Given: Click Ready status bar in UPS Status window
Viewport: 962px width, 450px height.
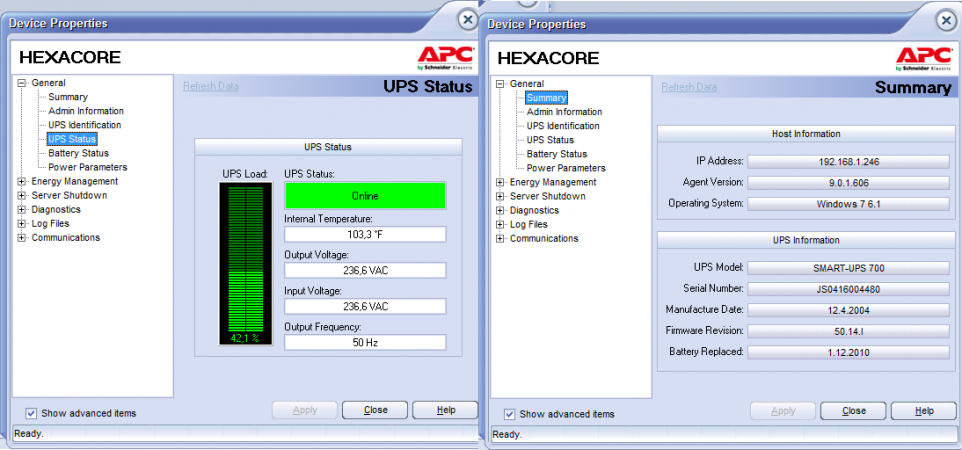Looking at the screenshot, I should [x=245, y=433].
